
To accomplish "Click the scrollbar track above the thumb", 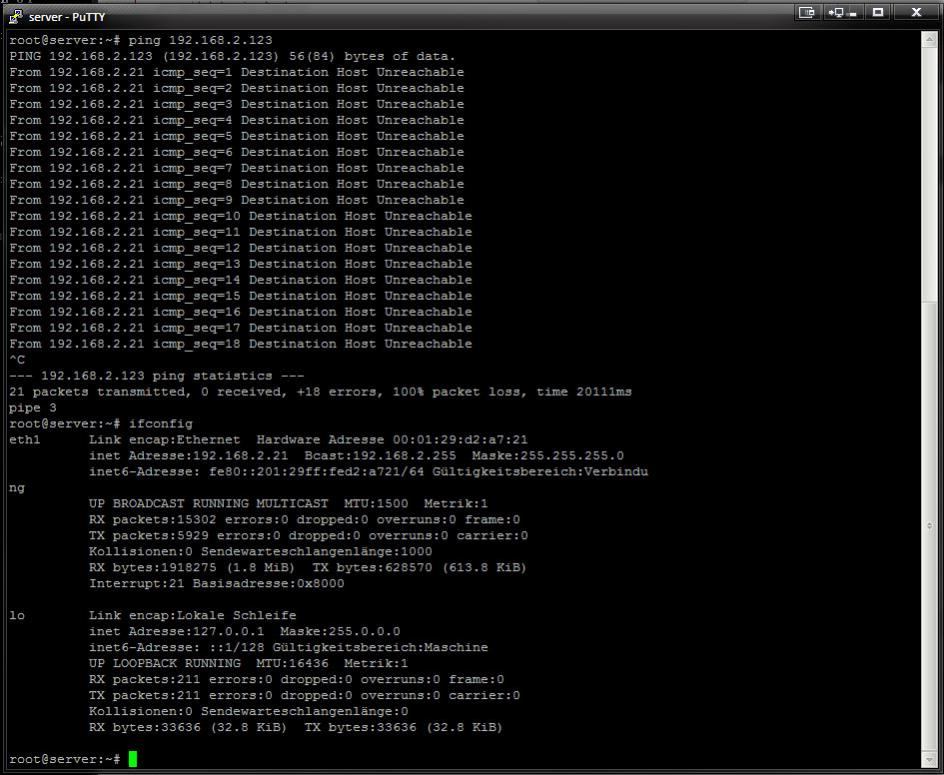I will (928, 173).
